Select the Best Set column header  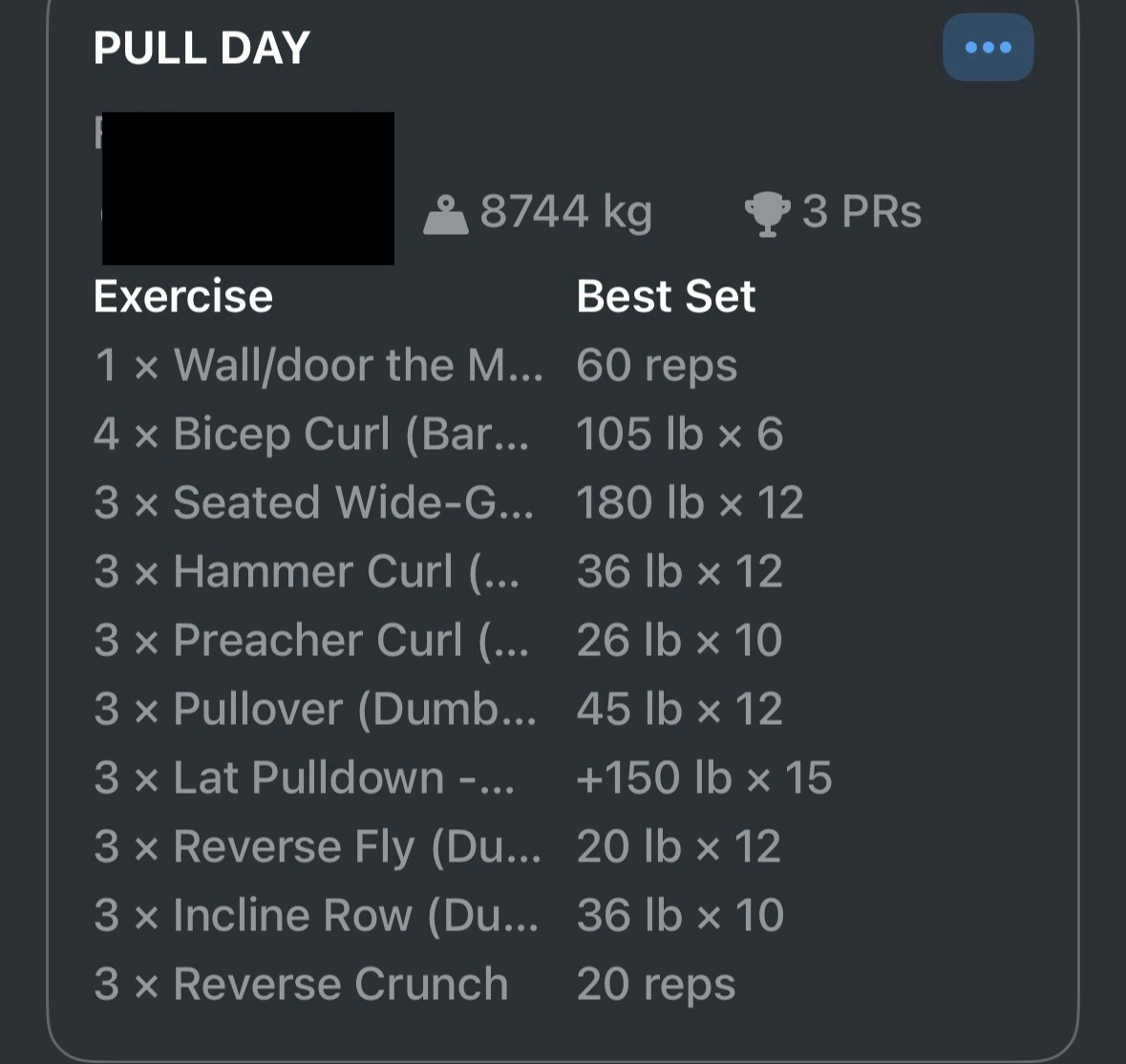point(666,296)
